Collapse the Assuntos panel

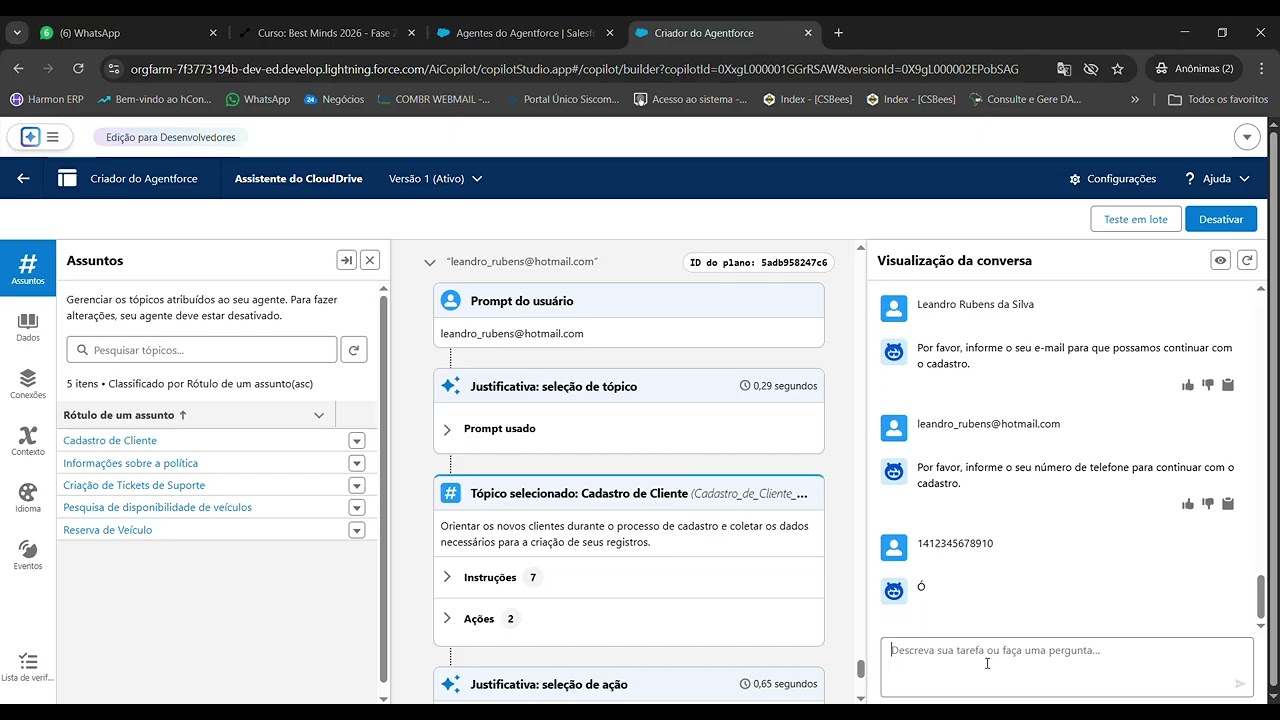point(346,261)
